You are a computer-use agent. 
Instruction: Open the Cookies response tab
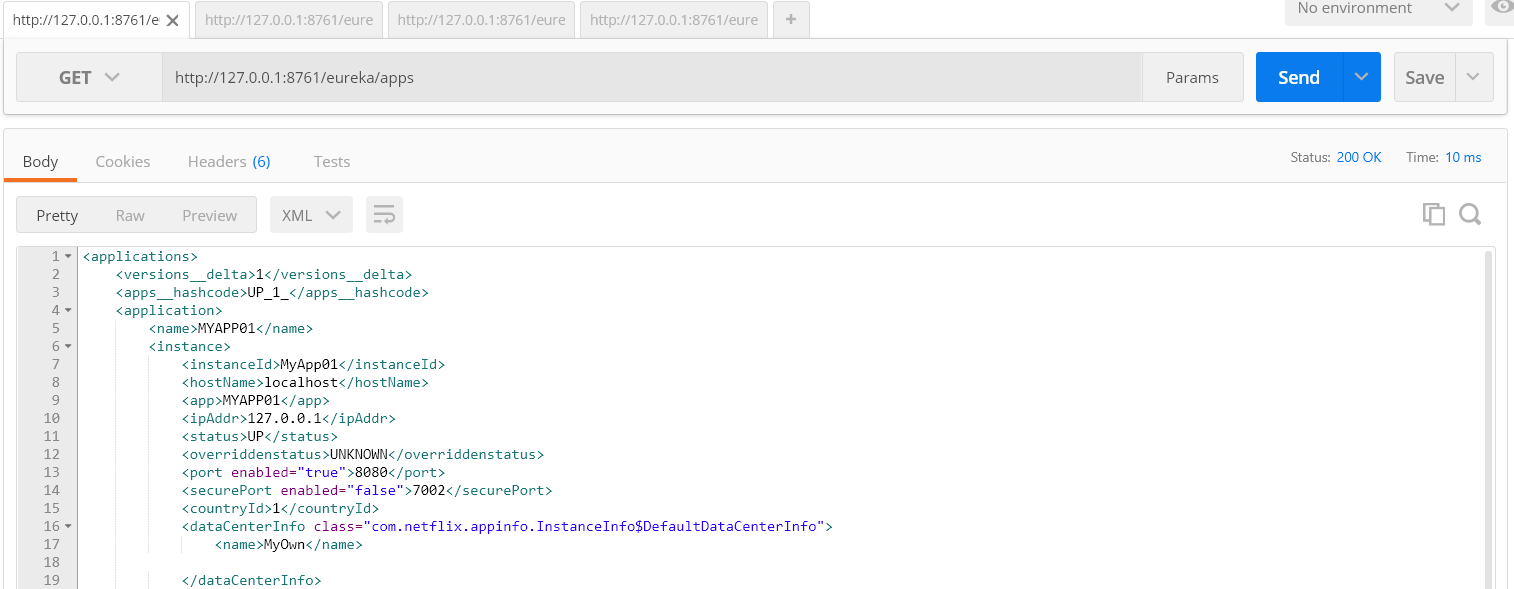pyautogui.click(x=123, y=161)
